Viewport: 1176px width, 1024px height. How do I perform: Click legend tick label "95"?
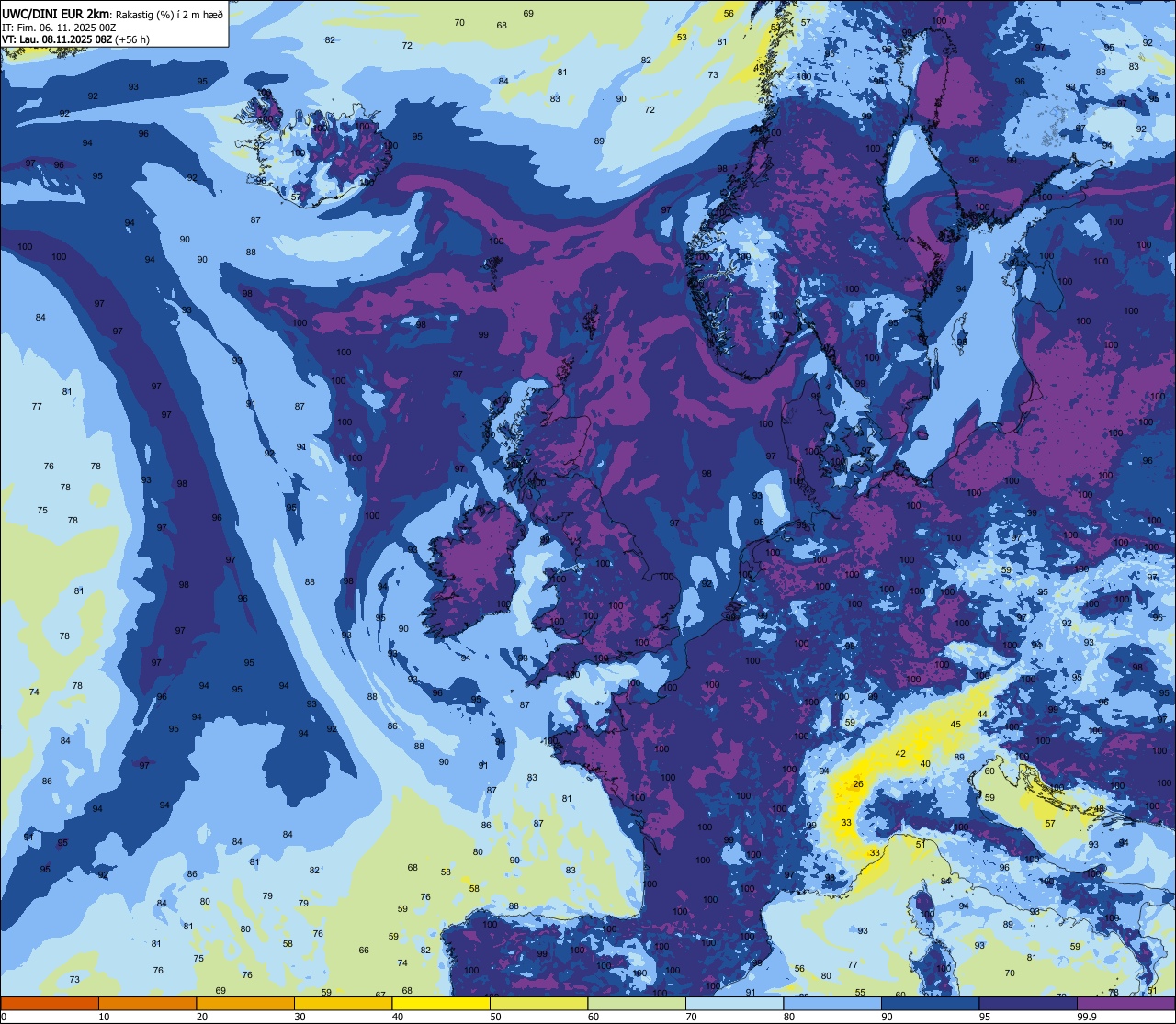point(985,1017)
